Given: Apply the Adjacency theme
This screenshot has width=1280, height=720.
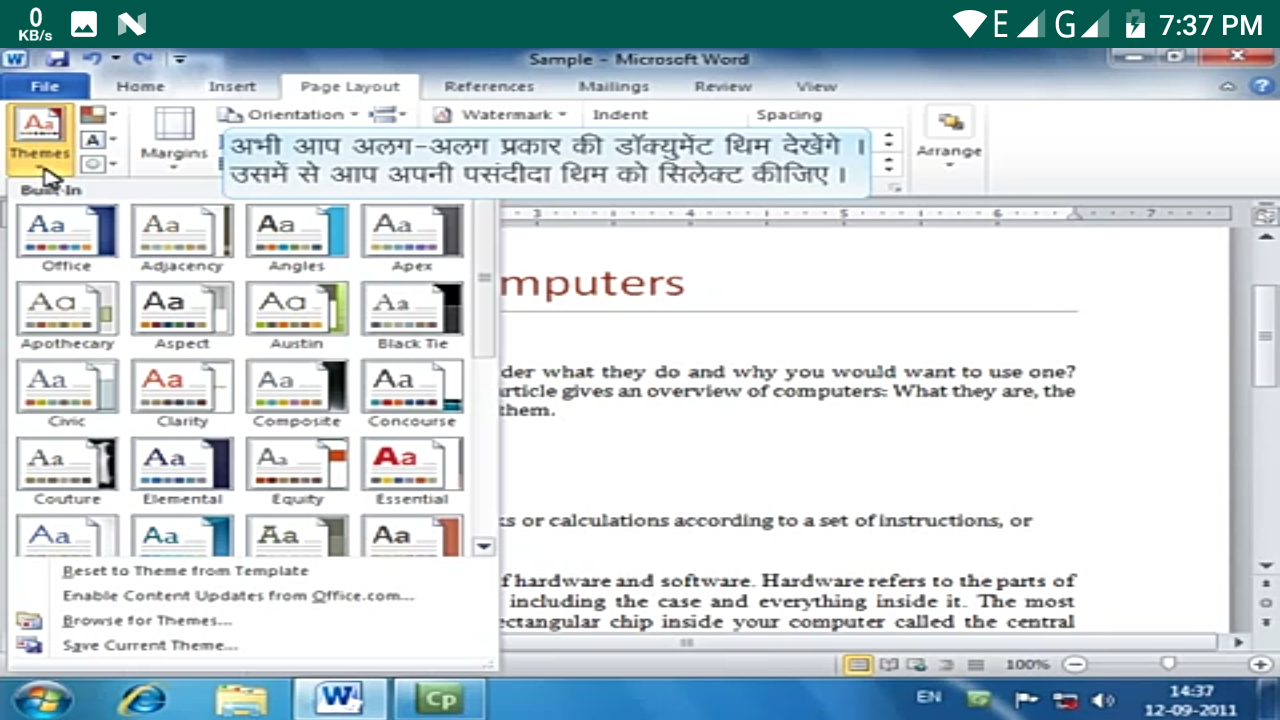Looking at the screenshot, I should click(x=182, y=238).
